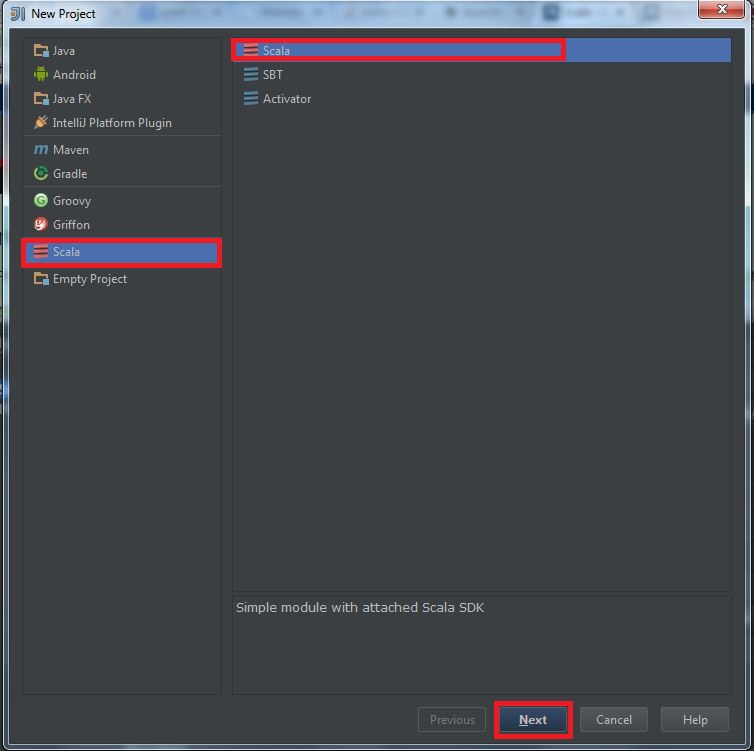This screenshot has height=751, width=754.
Task: Select the IntelliJ Platform Plugin icon
Action: (41, 123)
